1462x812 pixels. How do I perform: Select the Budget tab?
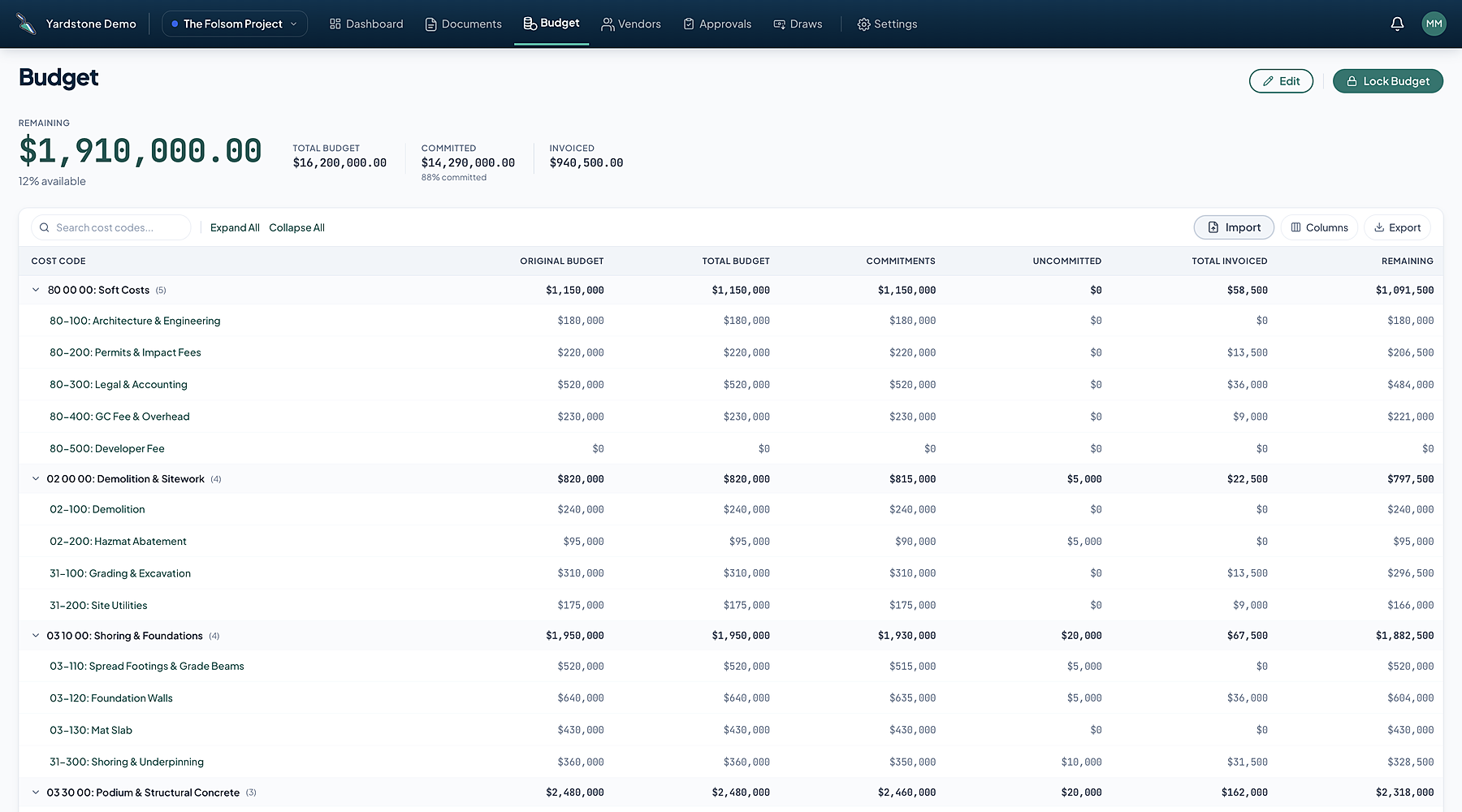tap(551, 23)
